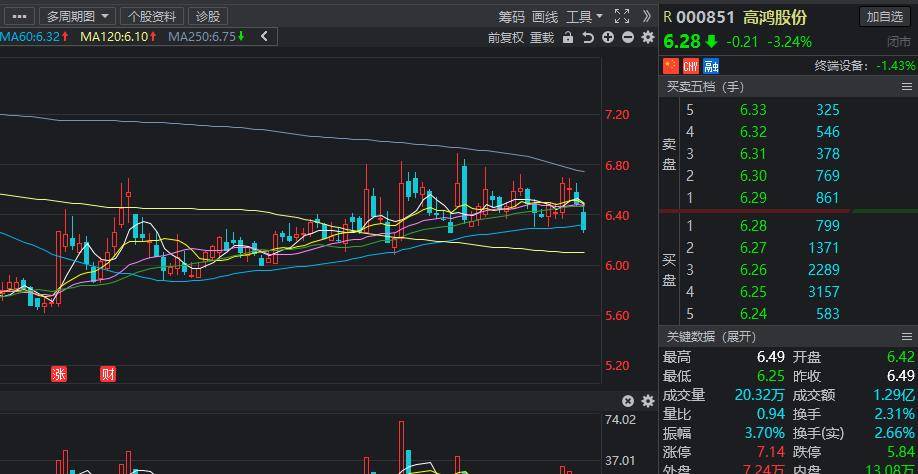
Task: Click the 画线 drawing button
Action: (545, 16)
